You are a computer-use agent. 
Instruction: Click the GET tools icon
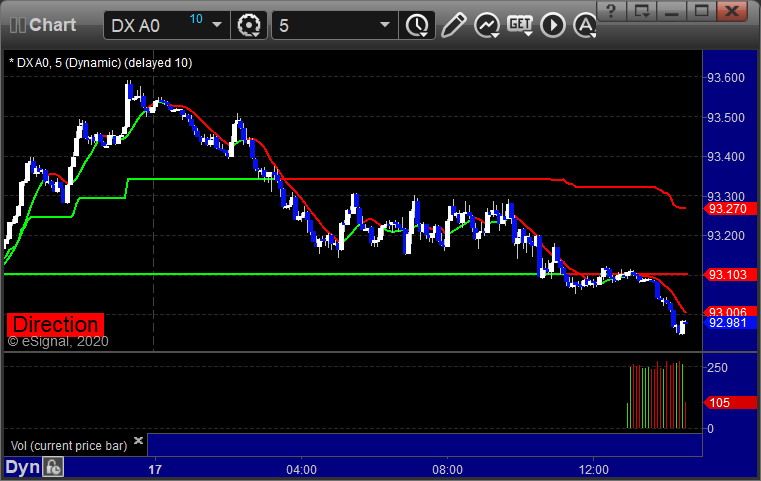[x=520, y=25]
